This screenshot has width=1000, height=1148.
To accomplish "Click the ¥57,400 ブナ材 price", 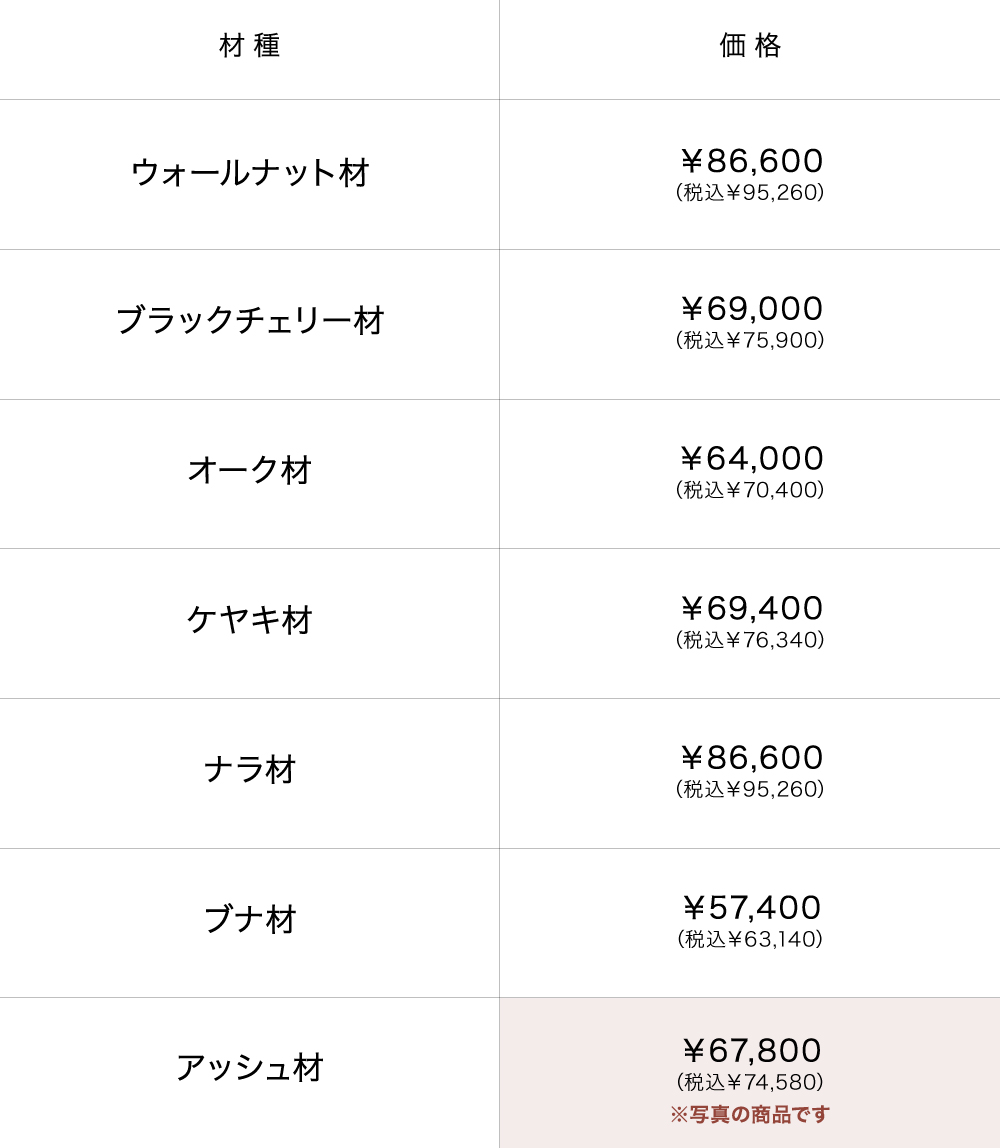I will (x=751, y=908).
